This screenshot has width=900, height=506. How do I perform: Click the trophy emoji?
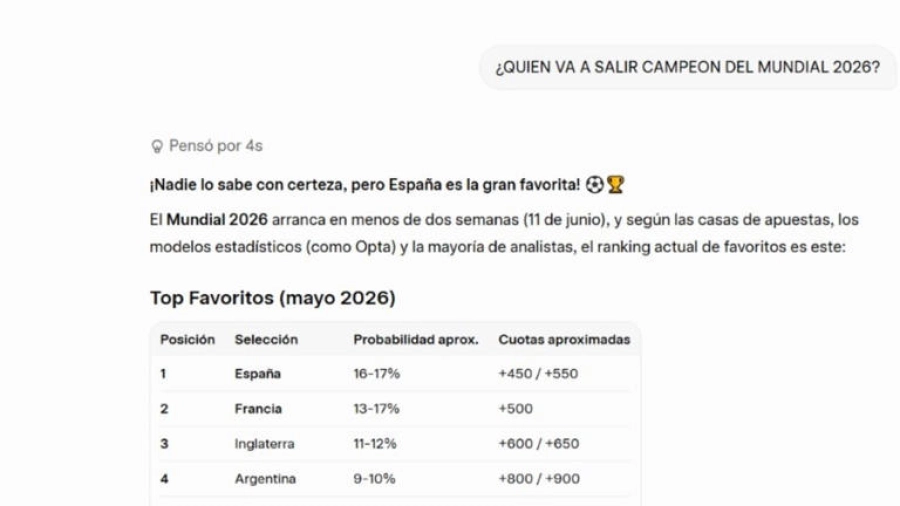(x=615, y=185)
